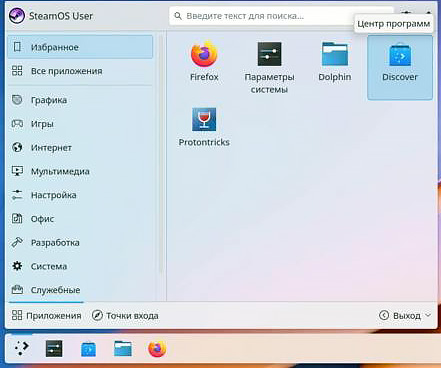Screen dimensions: 441x368
Task: Focus the Введите текст для поиска field
Action: [x=282, y=16]
